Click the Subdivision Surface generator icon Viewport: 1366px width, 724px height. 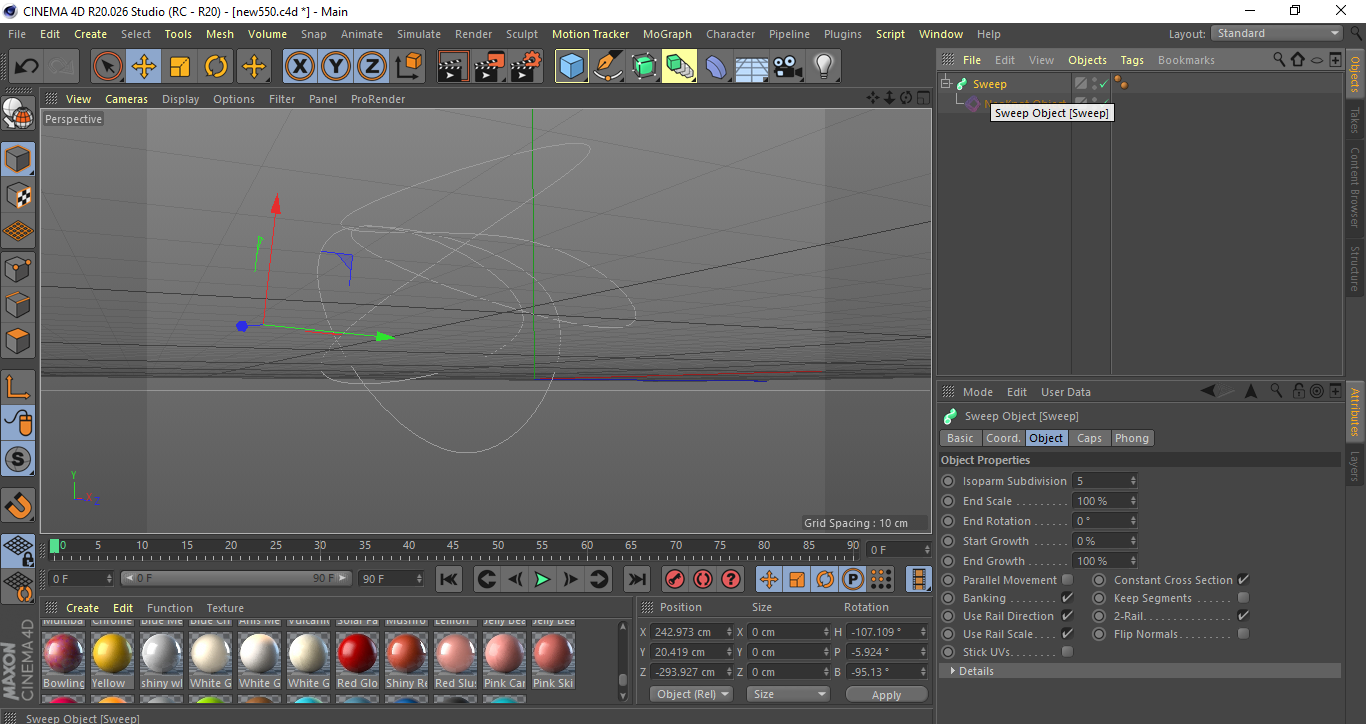[644, 67]
